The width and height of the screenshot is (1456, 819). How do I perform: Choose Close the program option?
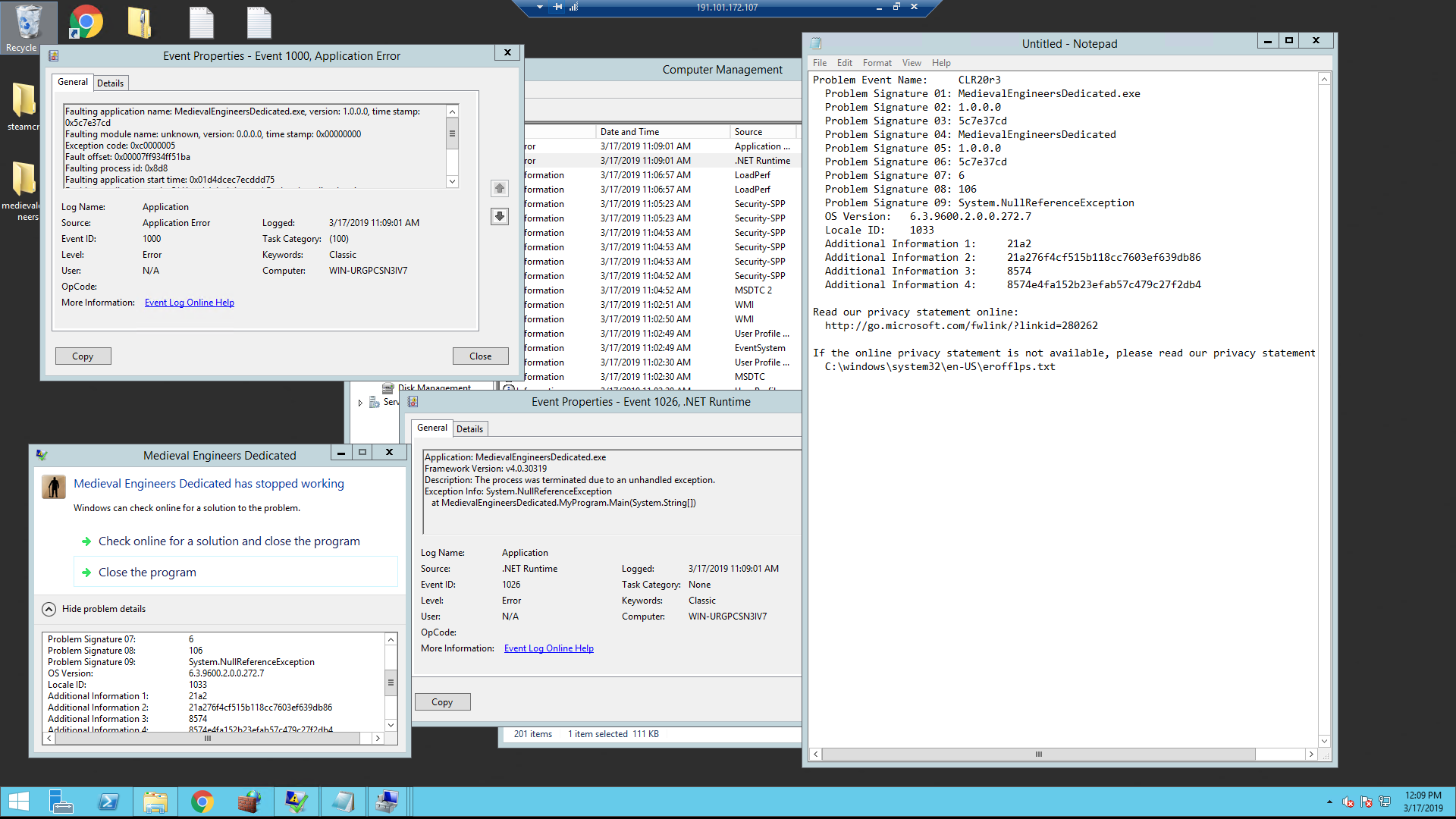coord(147,573)
